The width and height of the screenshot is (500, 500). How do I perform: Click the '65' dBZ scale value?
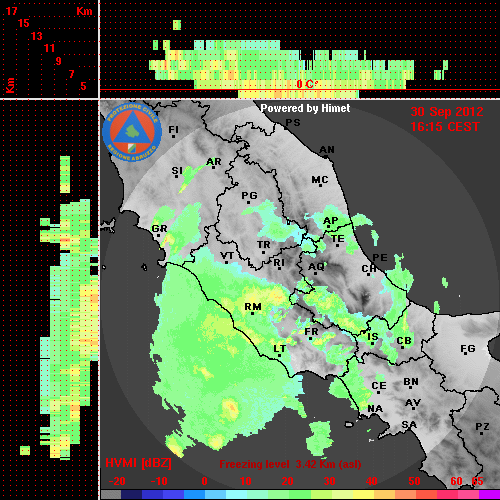pos(477,481)
